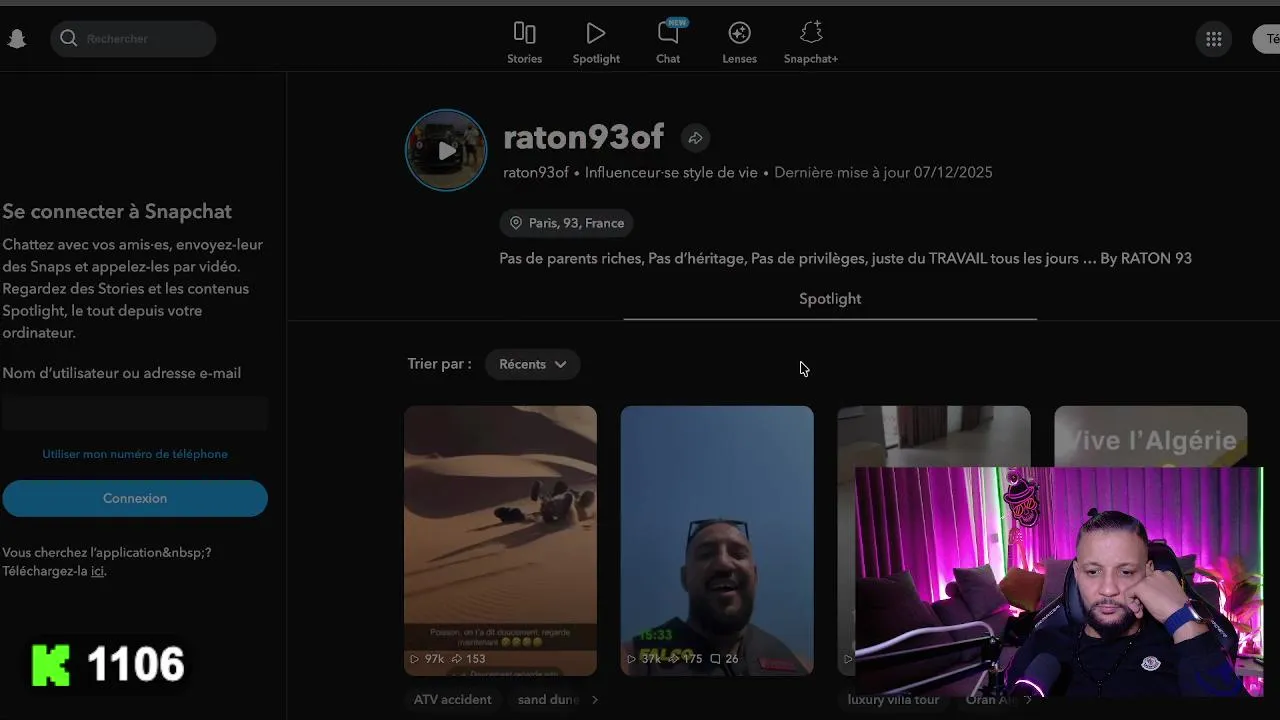The width and height of the screenshot is (1280, 720).
Task: Click the ici download link
Action: [x=97, y=571]
